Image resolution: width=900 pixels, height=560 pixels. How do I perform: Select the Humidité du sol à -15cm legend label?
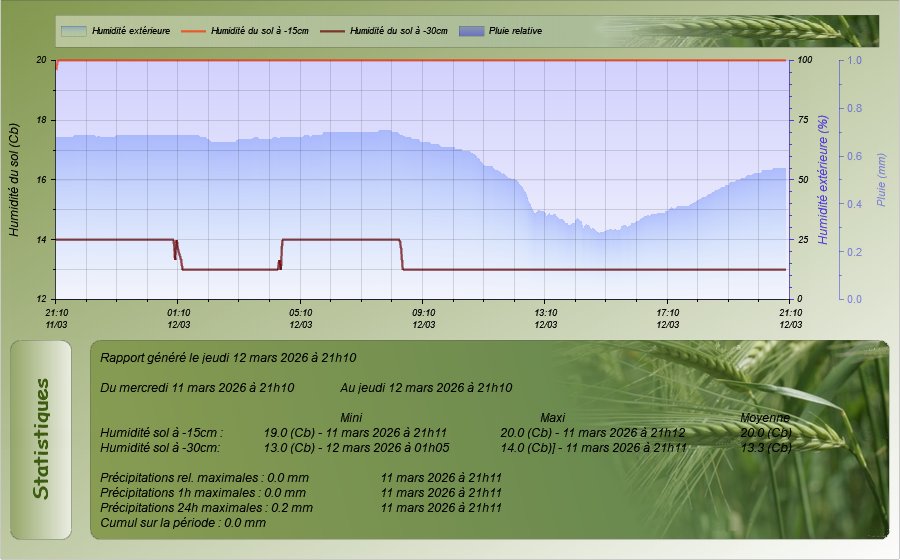tap(260, 31)
